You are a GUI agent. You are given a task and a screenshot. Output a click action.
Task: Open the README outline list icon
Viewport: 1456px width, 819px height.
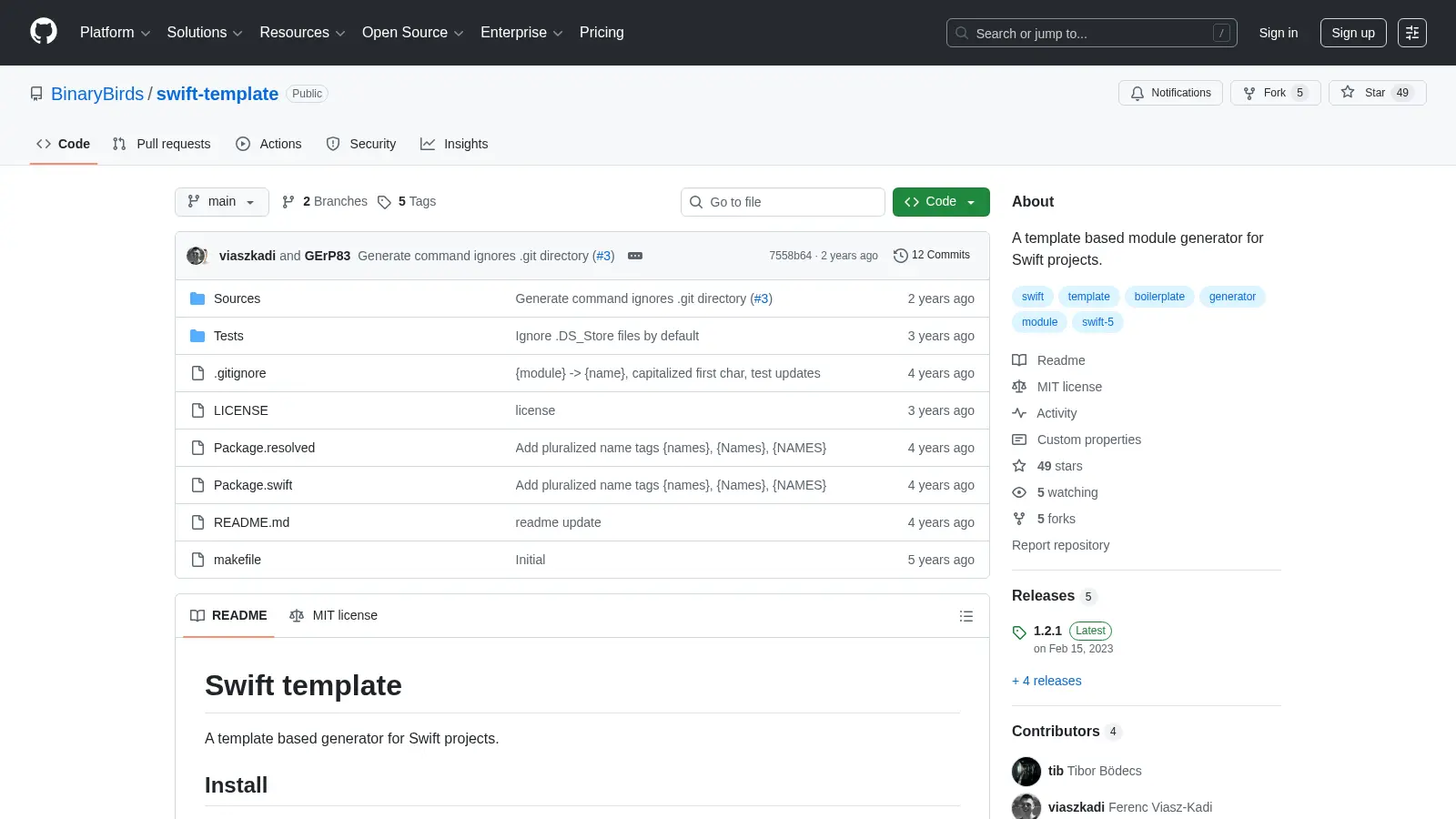tap(966, 616)
